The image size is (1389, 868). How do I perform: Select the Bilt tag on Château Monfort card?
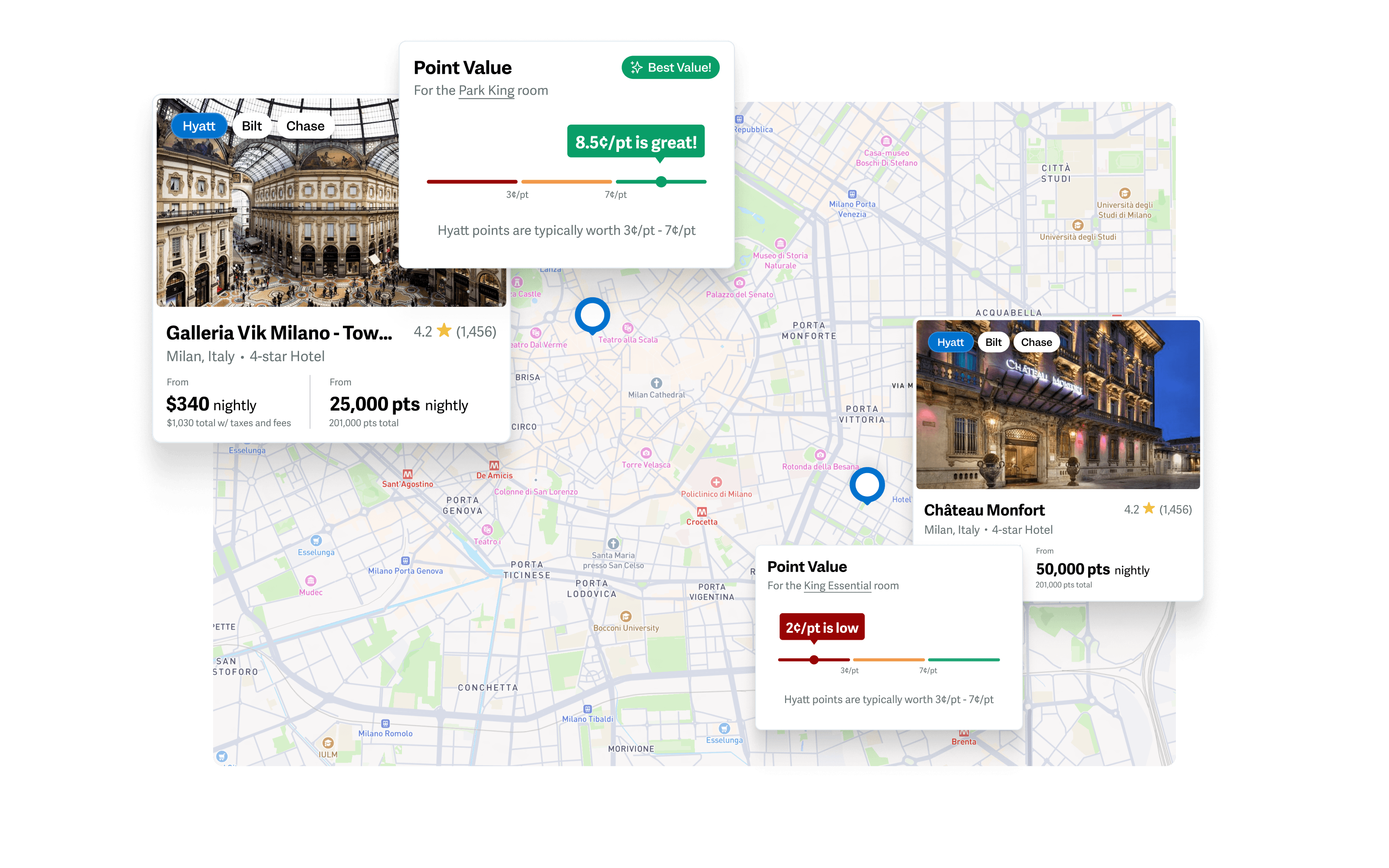point(993,342)
